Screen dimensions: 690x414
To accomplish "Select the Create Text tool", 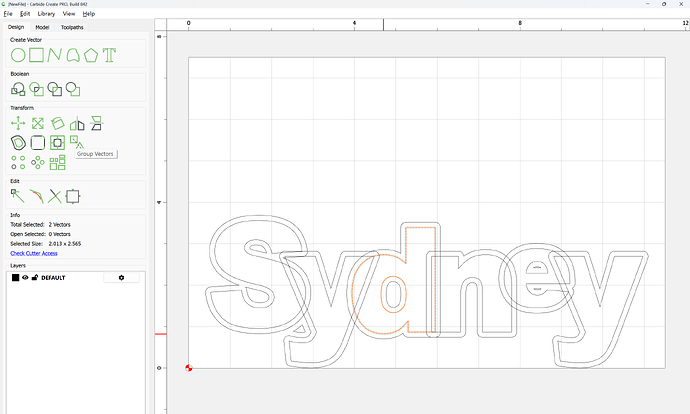I will tap(109, 55).
